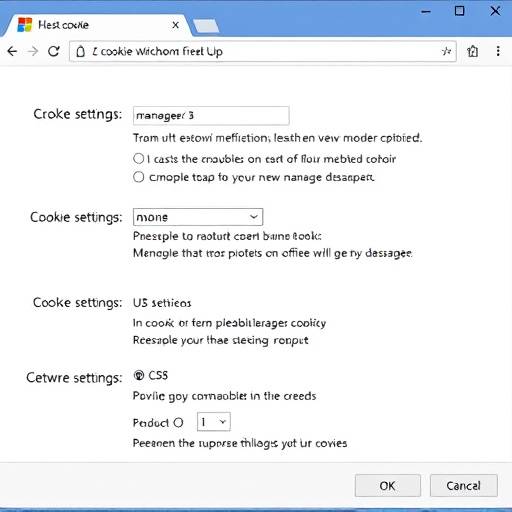Select the CSS radio button

[x=139, y=375]
